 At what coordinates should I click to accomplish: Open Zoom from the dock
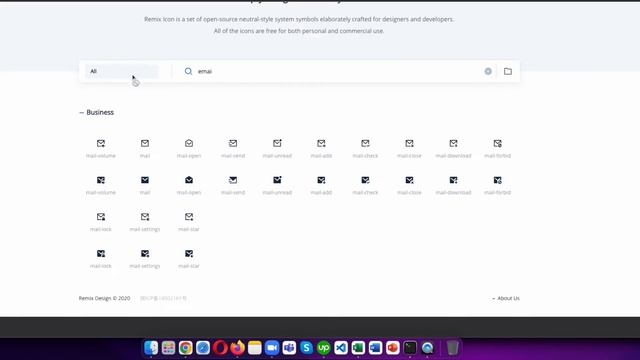272,348
